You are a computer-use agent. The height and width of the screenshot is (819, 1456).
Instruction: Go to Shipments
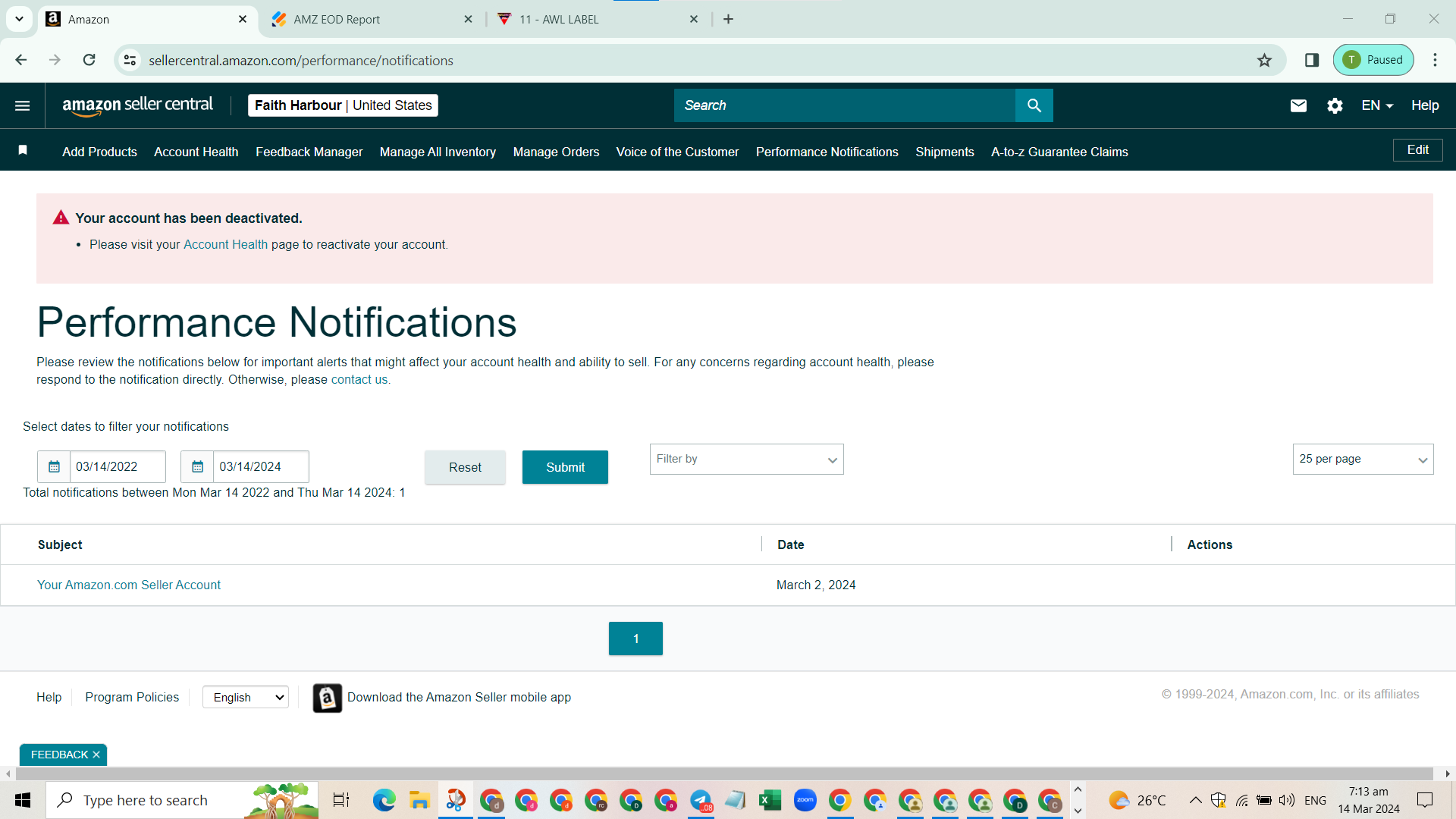[x=944, y=152]
